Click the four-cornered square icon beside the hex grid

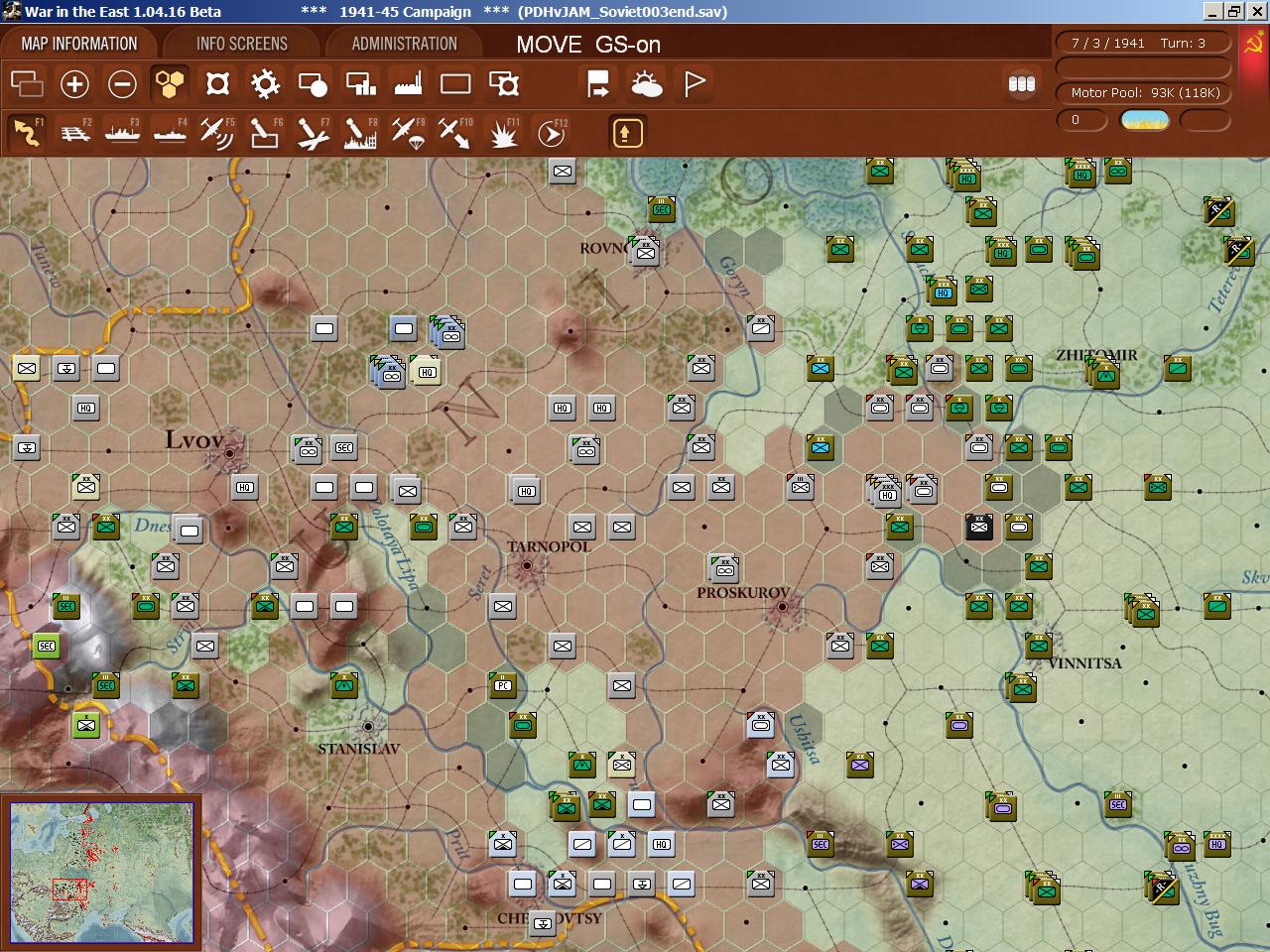coord(217,84)
